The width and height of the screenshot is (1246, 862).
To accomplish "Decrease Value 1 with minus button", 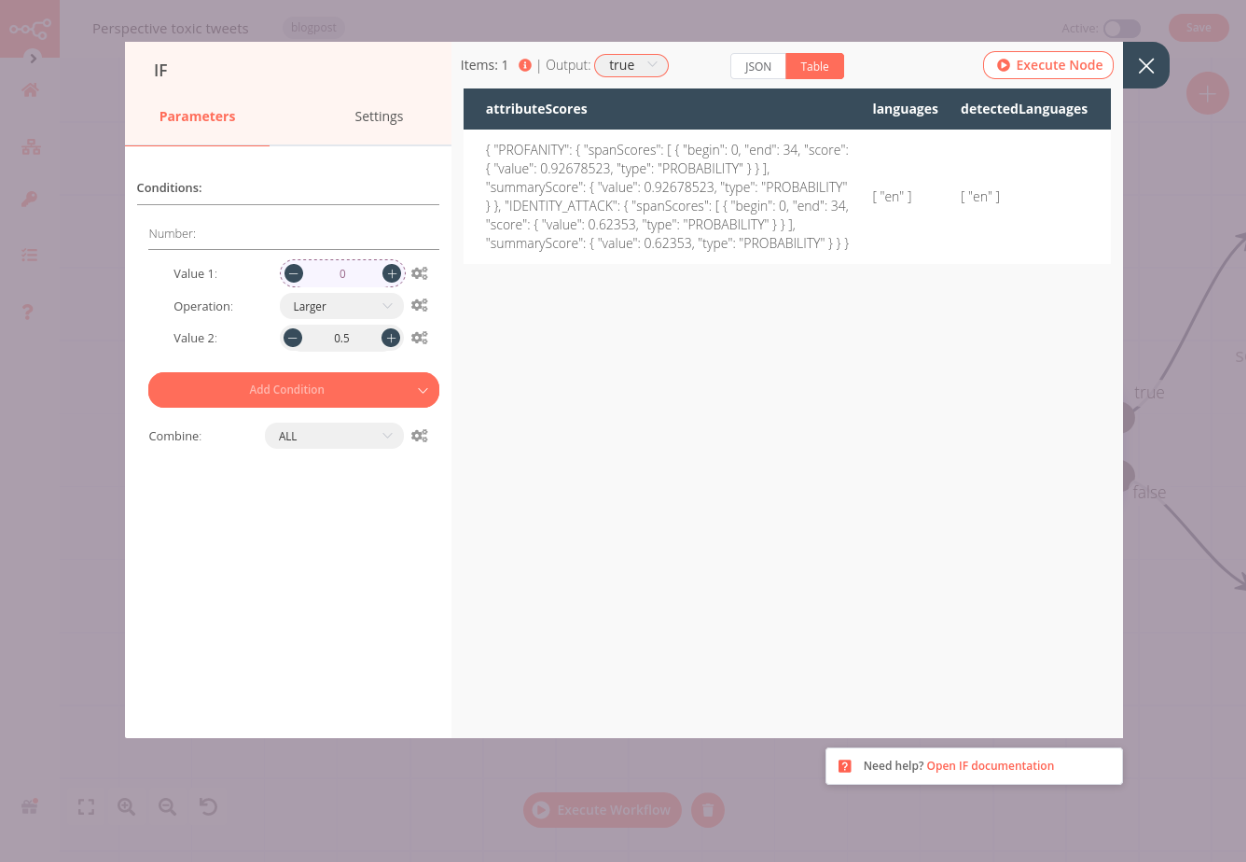I will pos(293,273).
